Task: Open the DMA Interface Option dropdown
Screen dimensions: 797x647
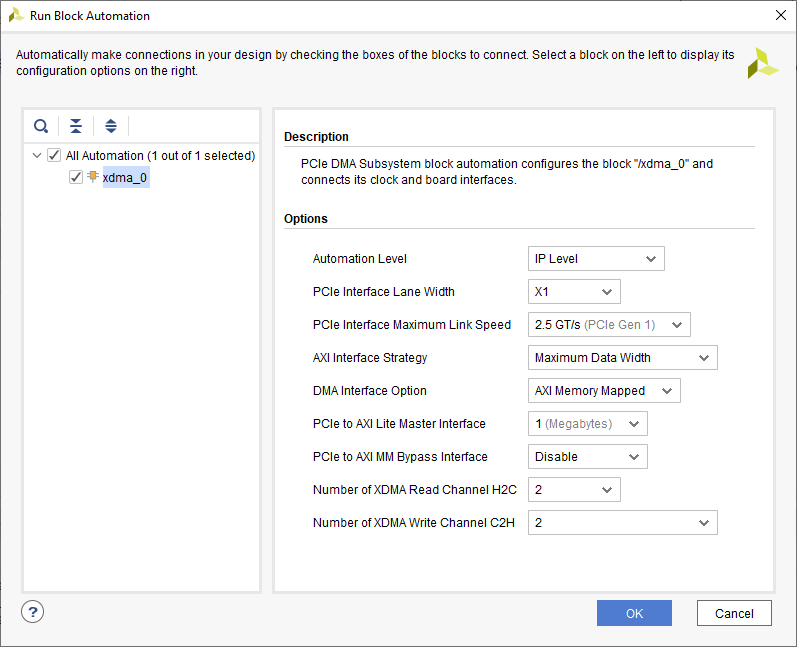Action: pos(604,391)
